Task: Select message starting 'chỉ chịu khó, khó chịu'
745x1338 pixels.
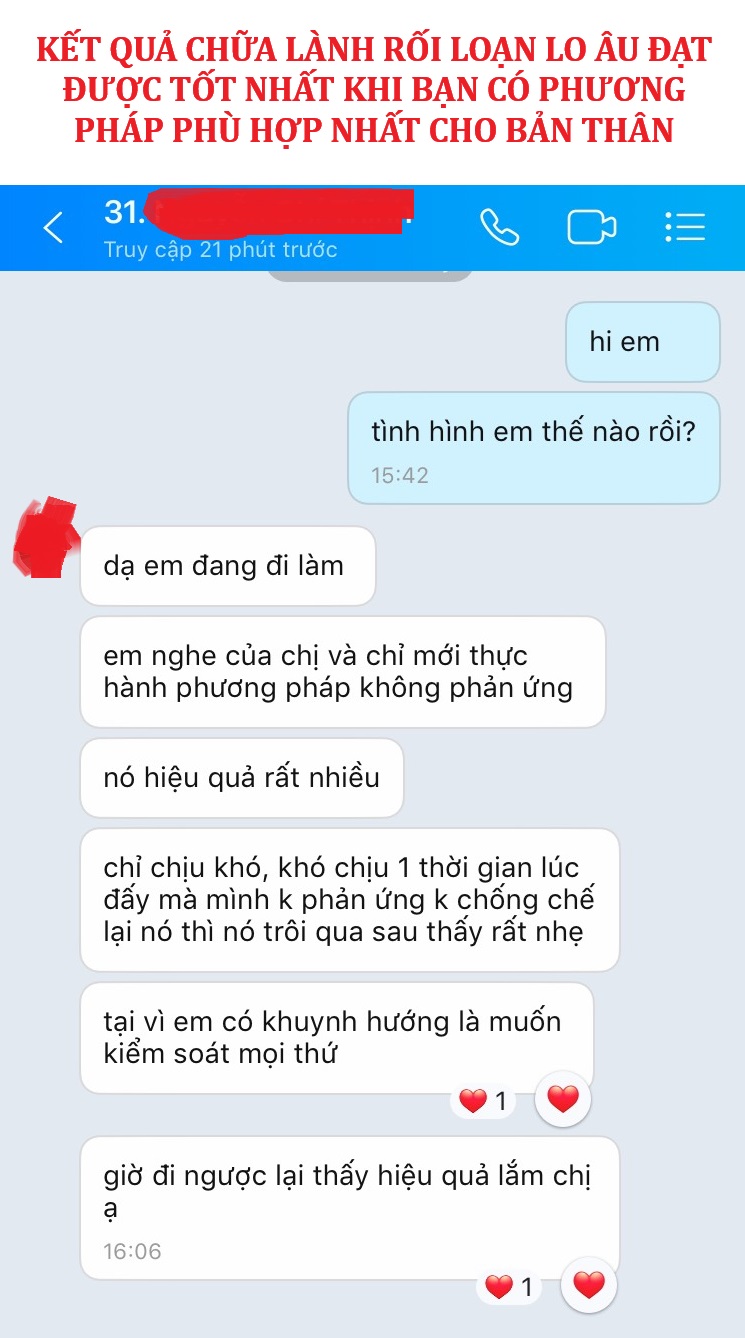Action: click(x=350, y=899)
